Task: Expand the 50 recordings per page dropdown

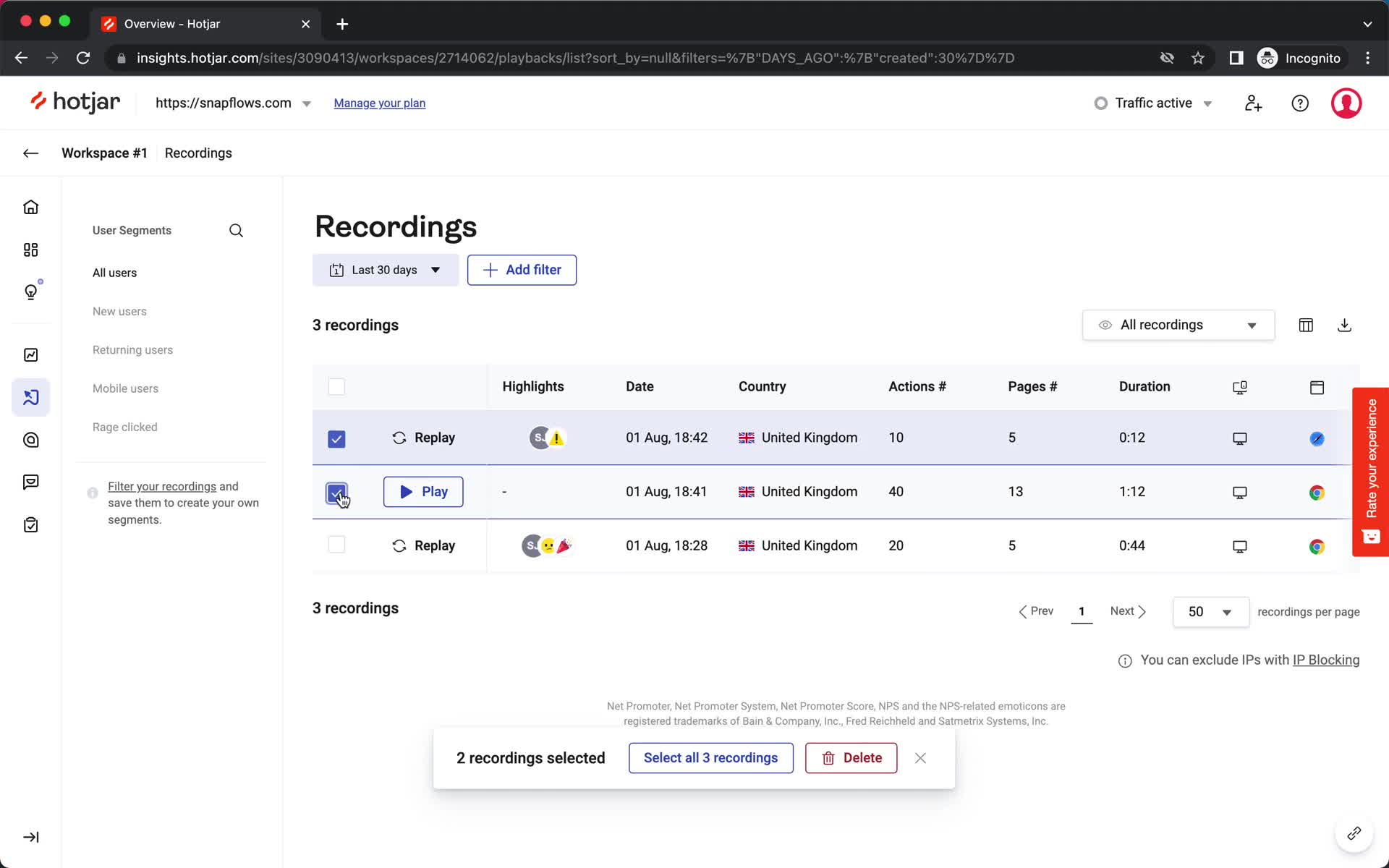Action: click(1207, 611)
